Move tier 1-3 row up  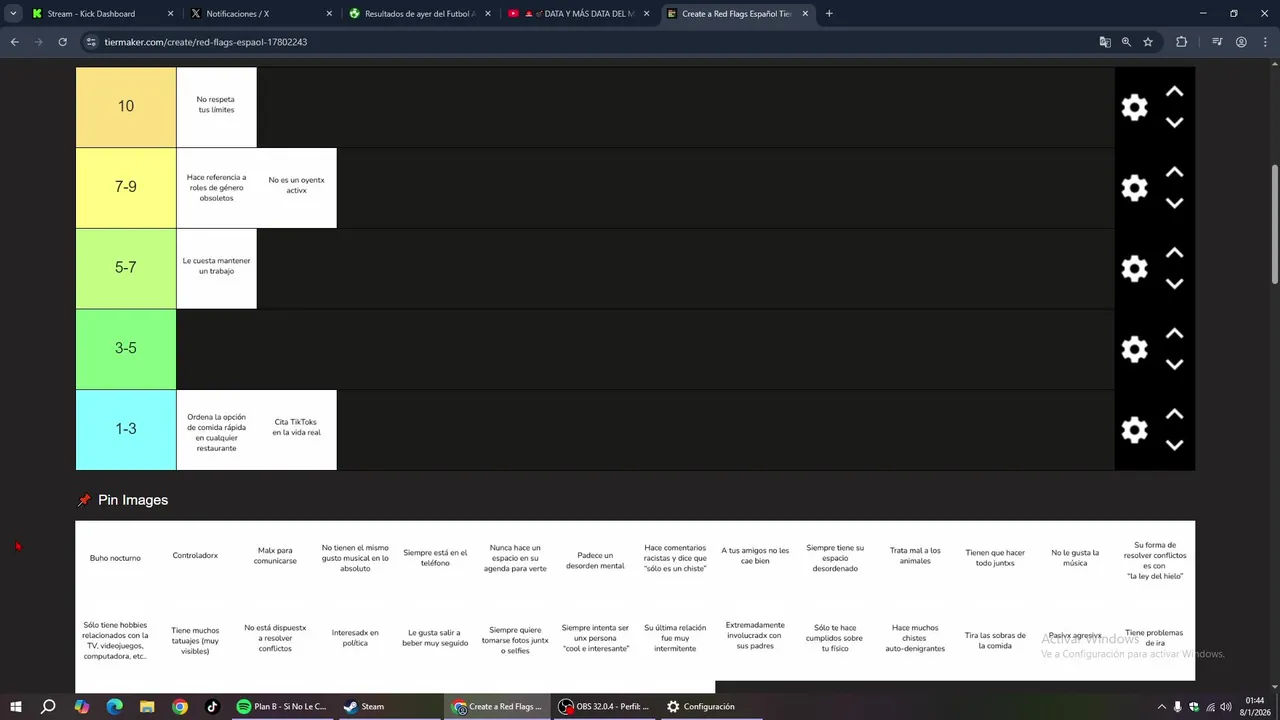1175,414
